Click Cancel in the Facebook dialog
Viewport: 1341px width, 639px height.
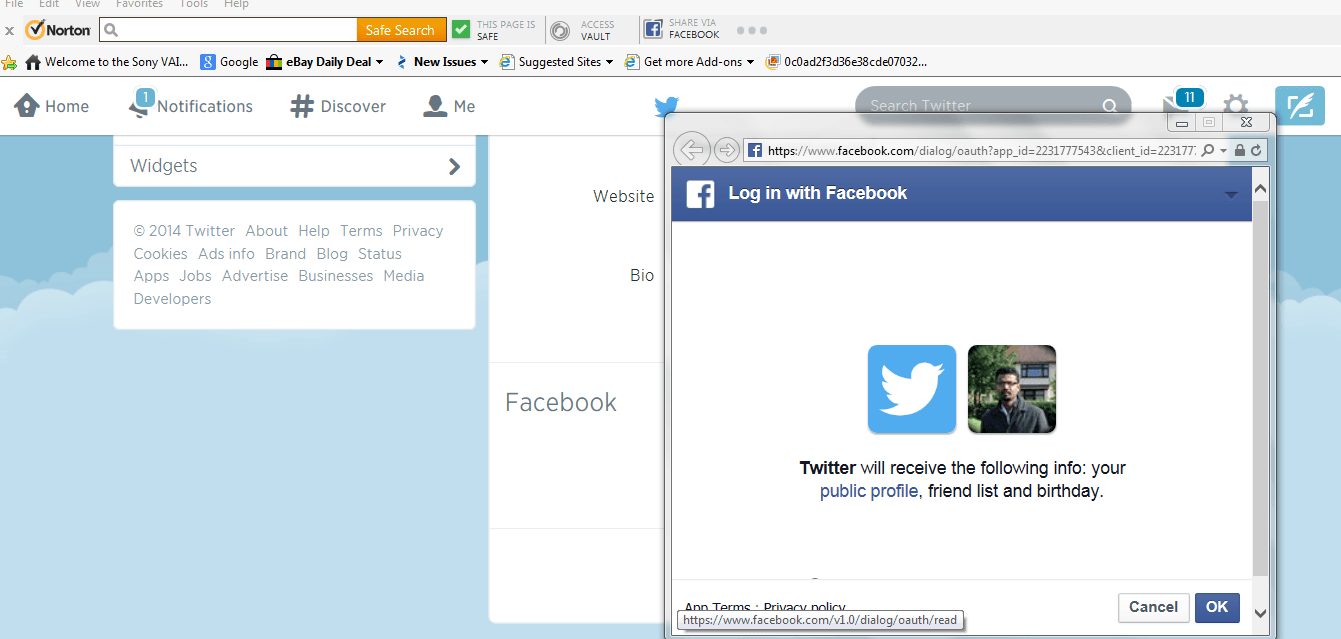coord(1153,607)
